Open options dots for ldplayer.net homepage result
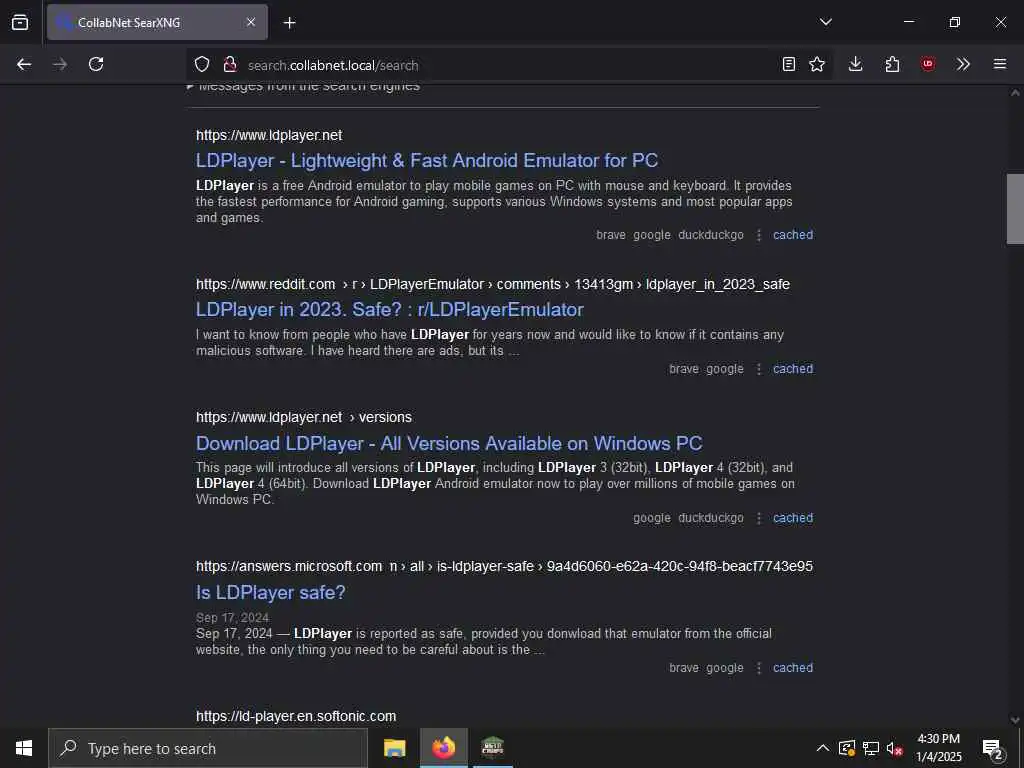Viewport: 1024px width, 768px height. (759, 235)
